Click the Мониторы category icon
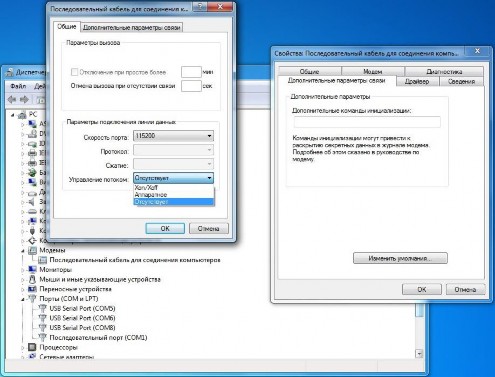Screen dimensions: 495x377 tap(32, 269)
